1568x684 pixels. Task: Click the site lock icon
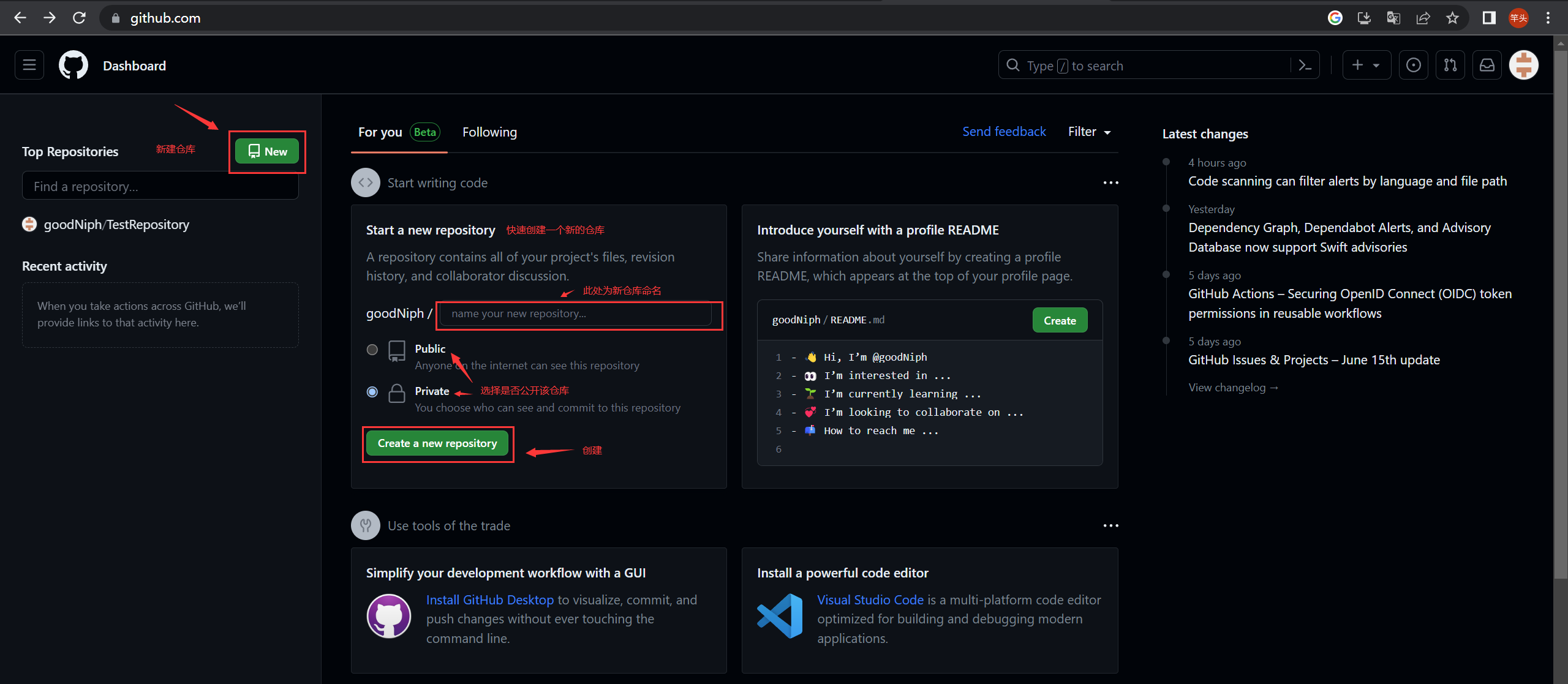pos(115,18)
